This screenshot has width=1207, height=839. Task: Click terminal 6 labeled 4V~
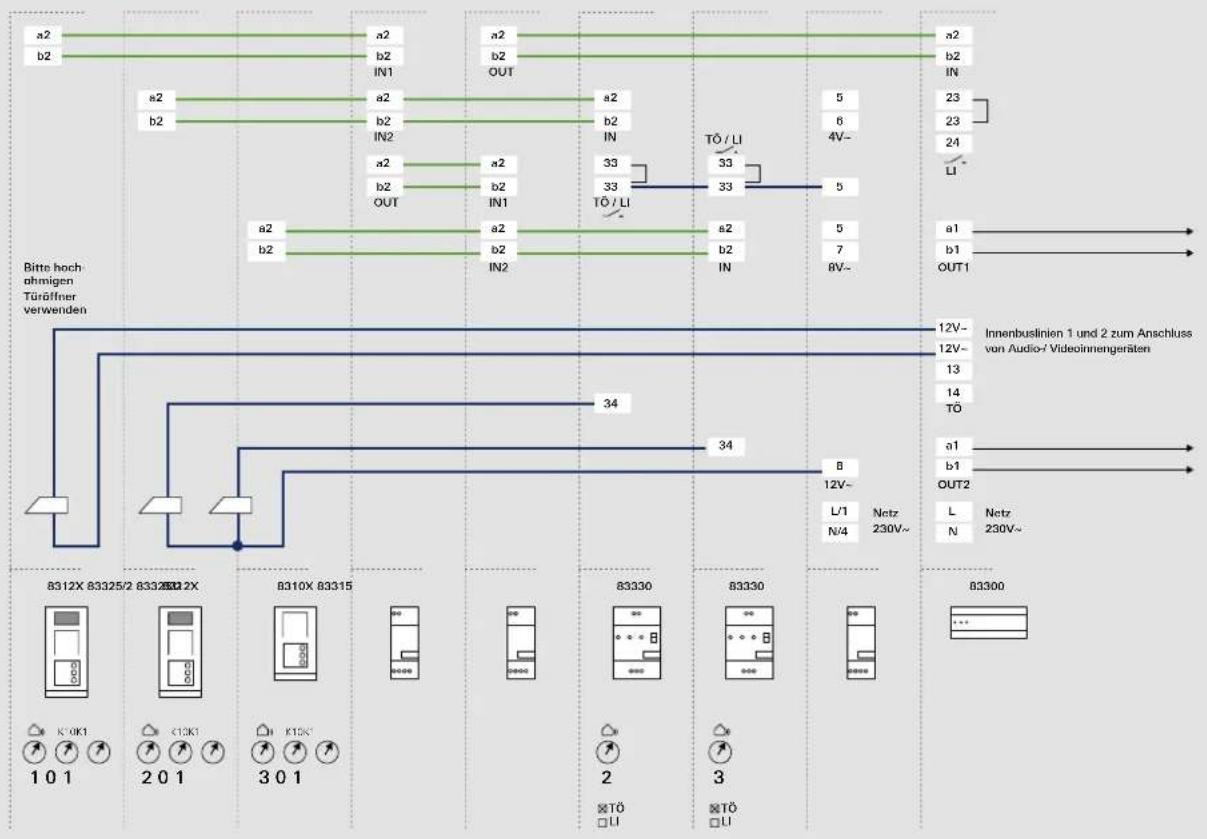click(x=840, y=120)
